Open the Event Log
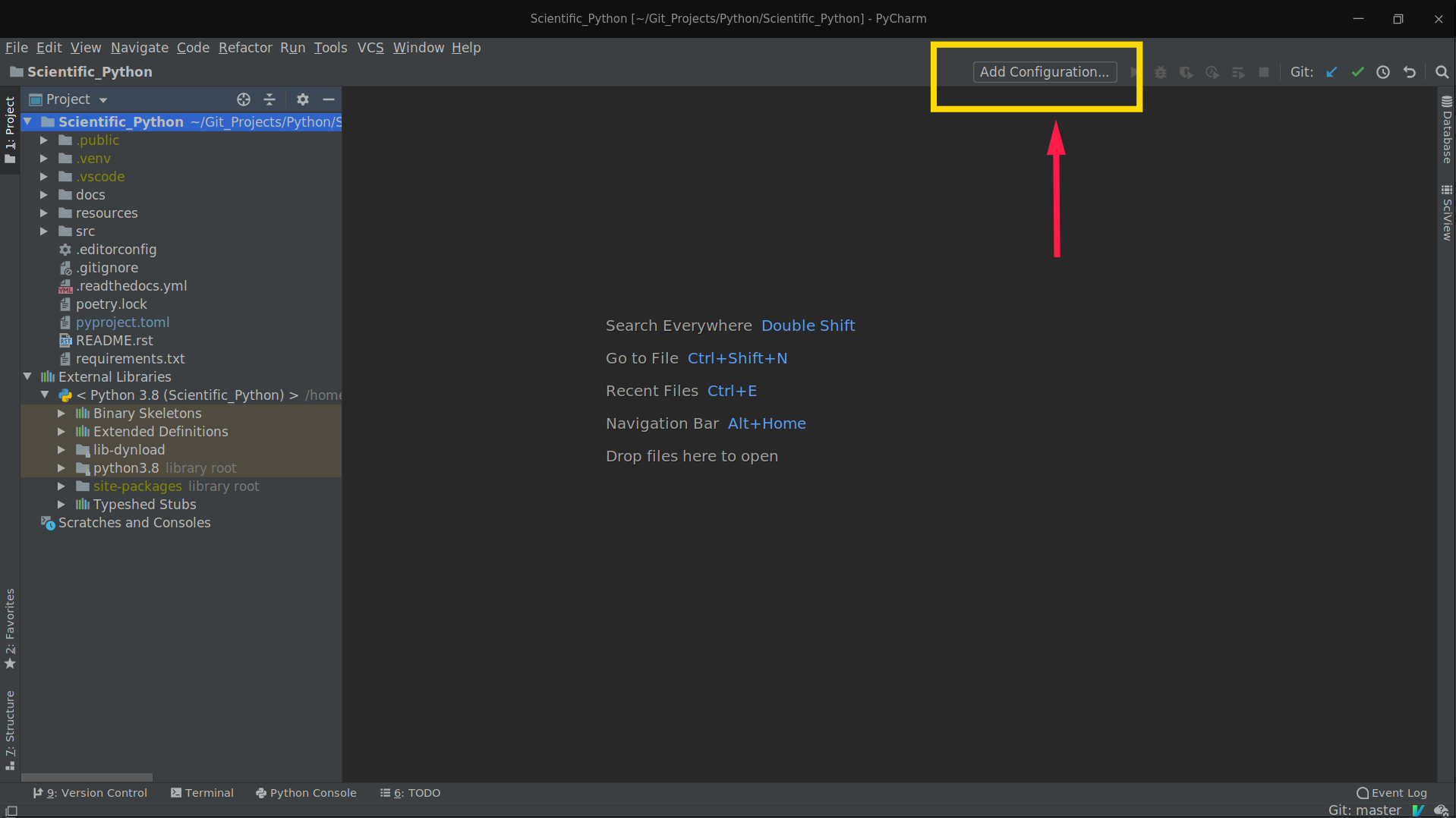The width and height of the screenshot is (1456, 818). pyautogui.click(x=1391, y=793)
